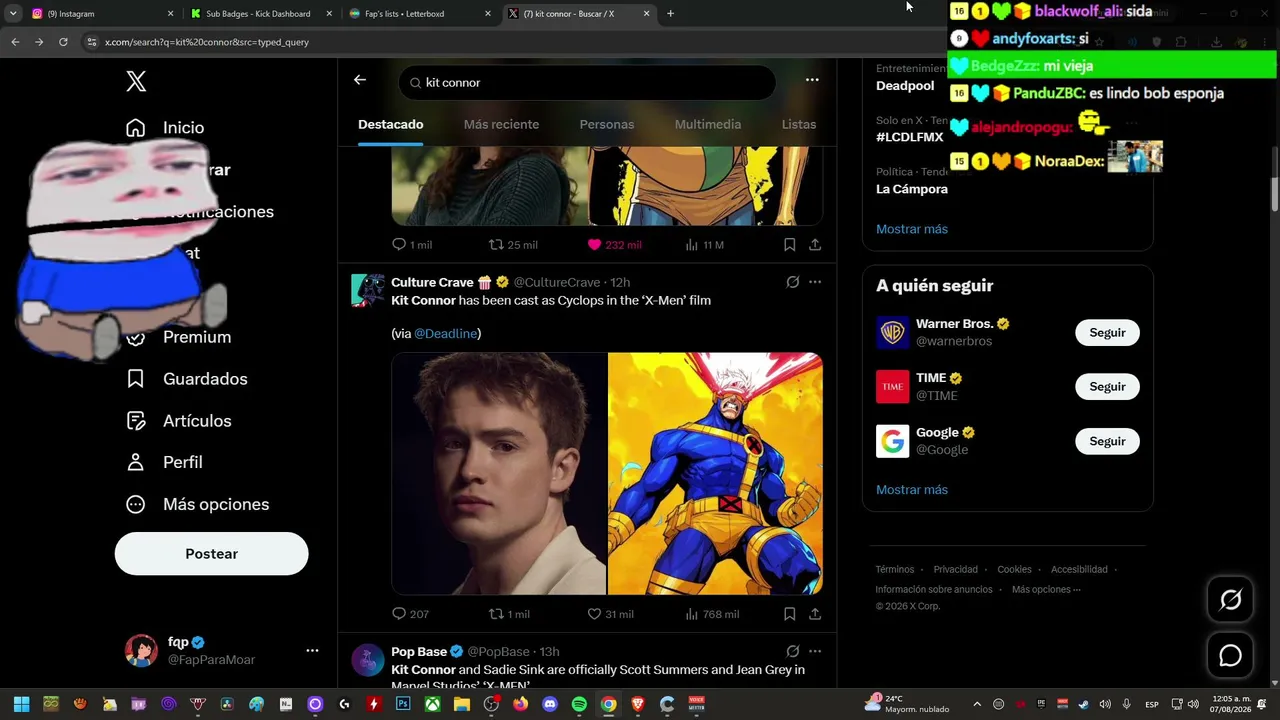Follow TIME with the Seguir button
This screenshot has width=1280, height=720.
(x=1107, y=387)
